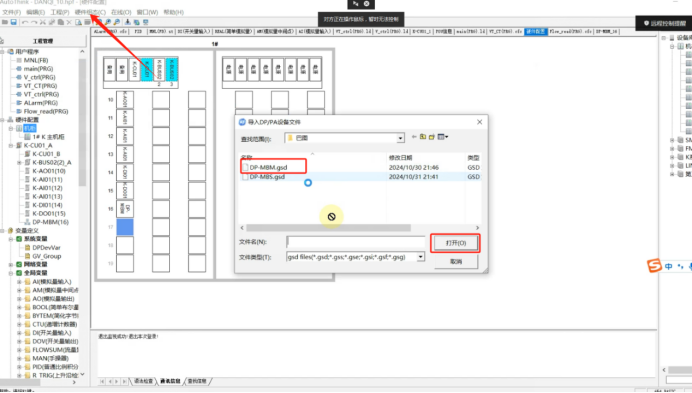Click the back arrow in file dialog
This screenshot has width=692, height=393.
414,137
